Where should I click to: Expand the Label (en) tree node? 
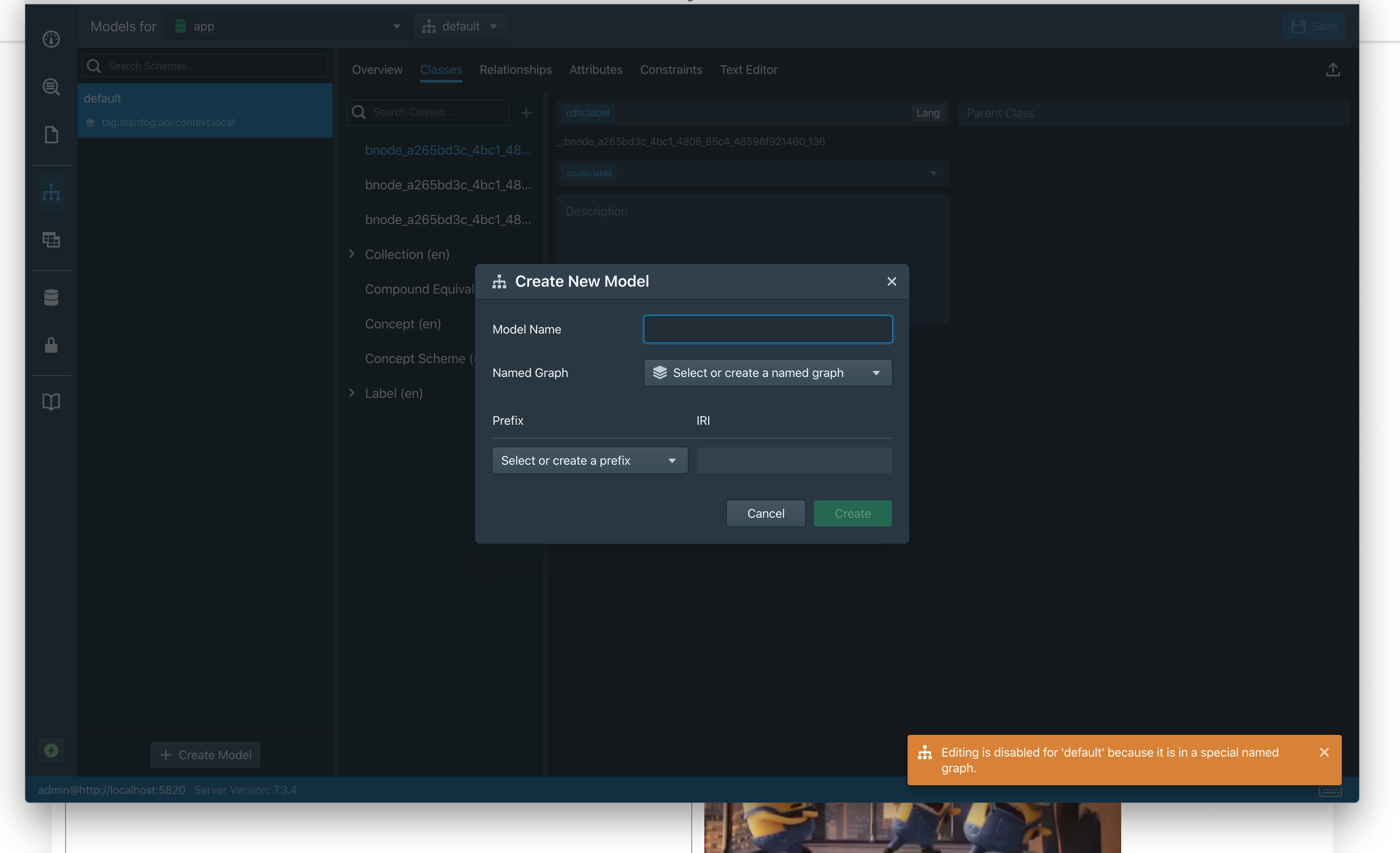tap(352, 393)
